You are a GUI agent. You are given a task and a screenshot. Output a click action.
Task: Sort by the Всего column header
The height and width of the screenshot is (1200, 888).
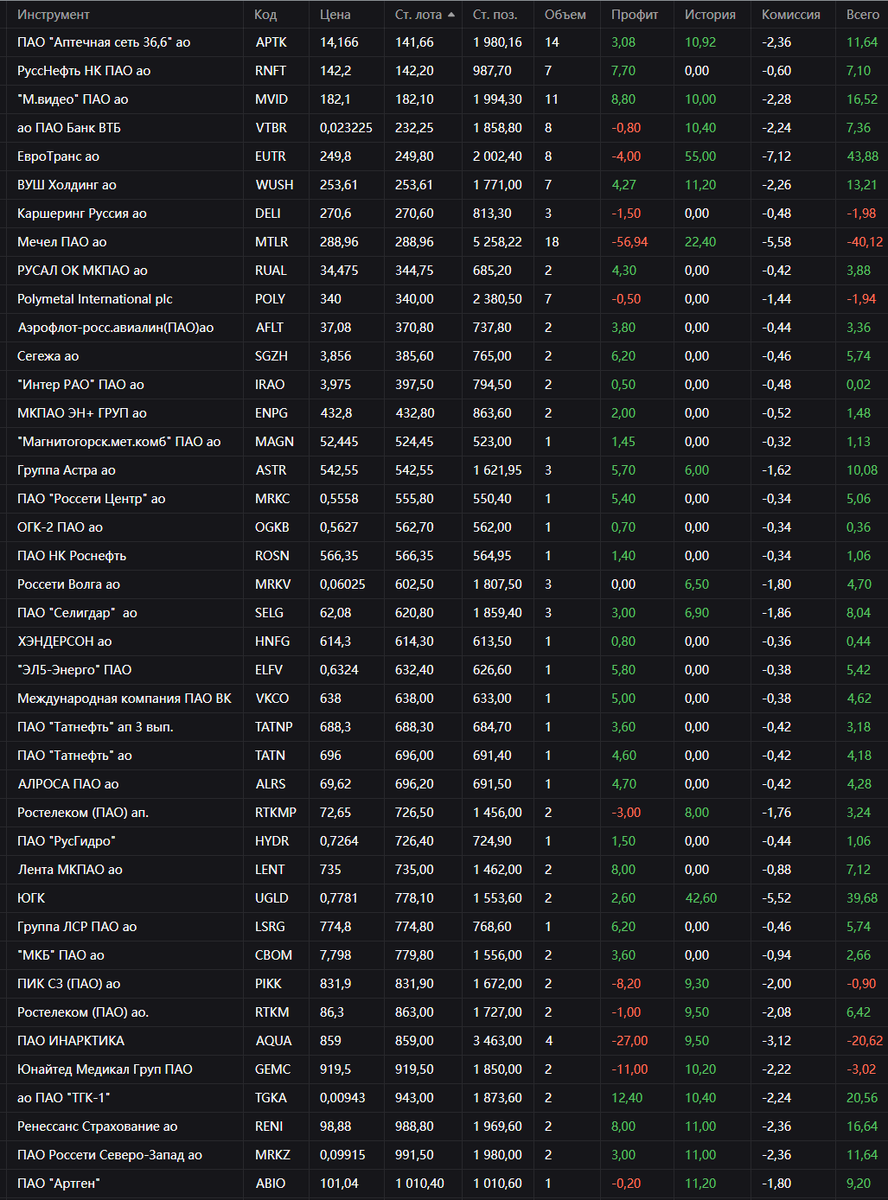coord(862,15)
